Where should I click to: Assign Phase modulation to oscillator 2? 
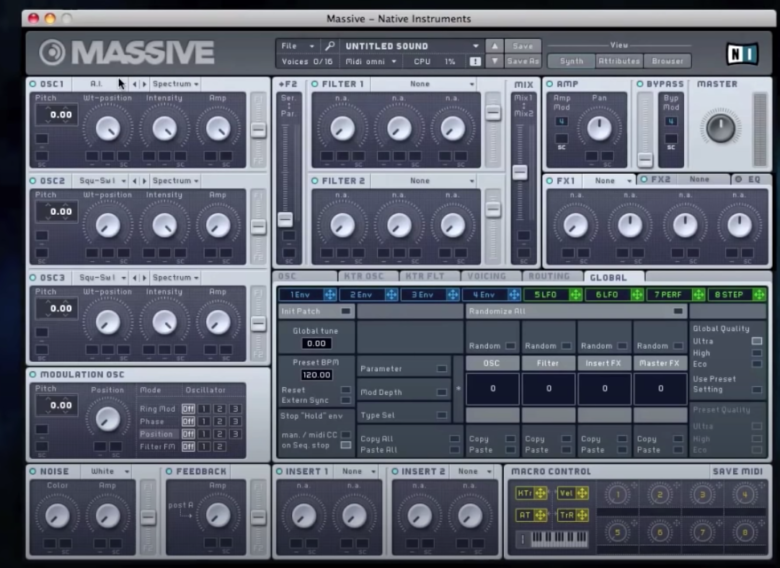click(x=219, y=421)
